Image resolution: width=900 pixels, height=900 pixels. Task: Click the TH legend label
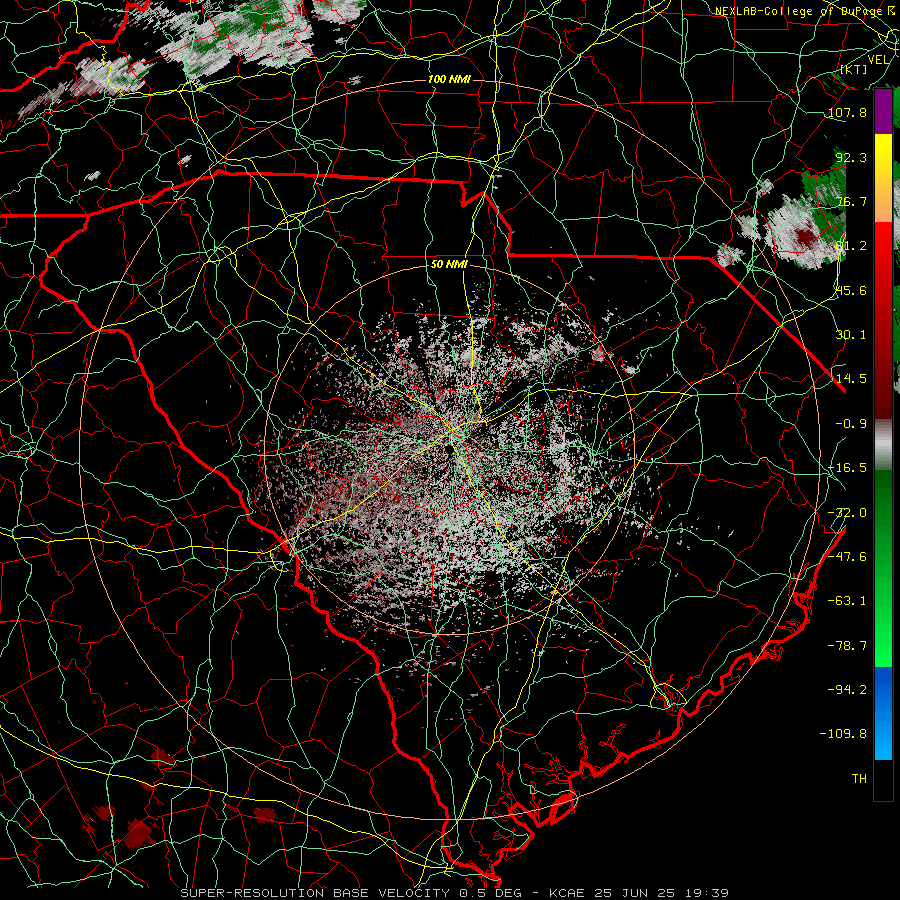[x=859, y=779]
